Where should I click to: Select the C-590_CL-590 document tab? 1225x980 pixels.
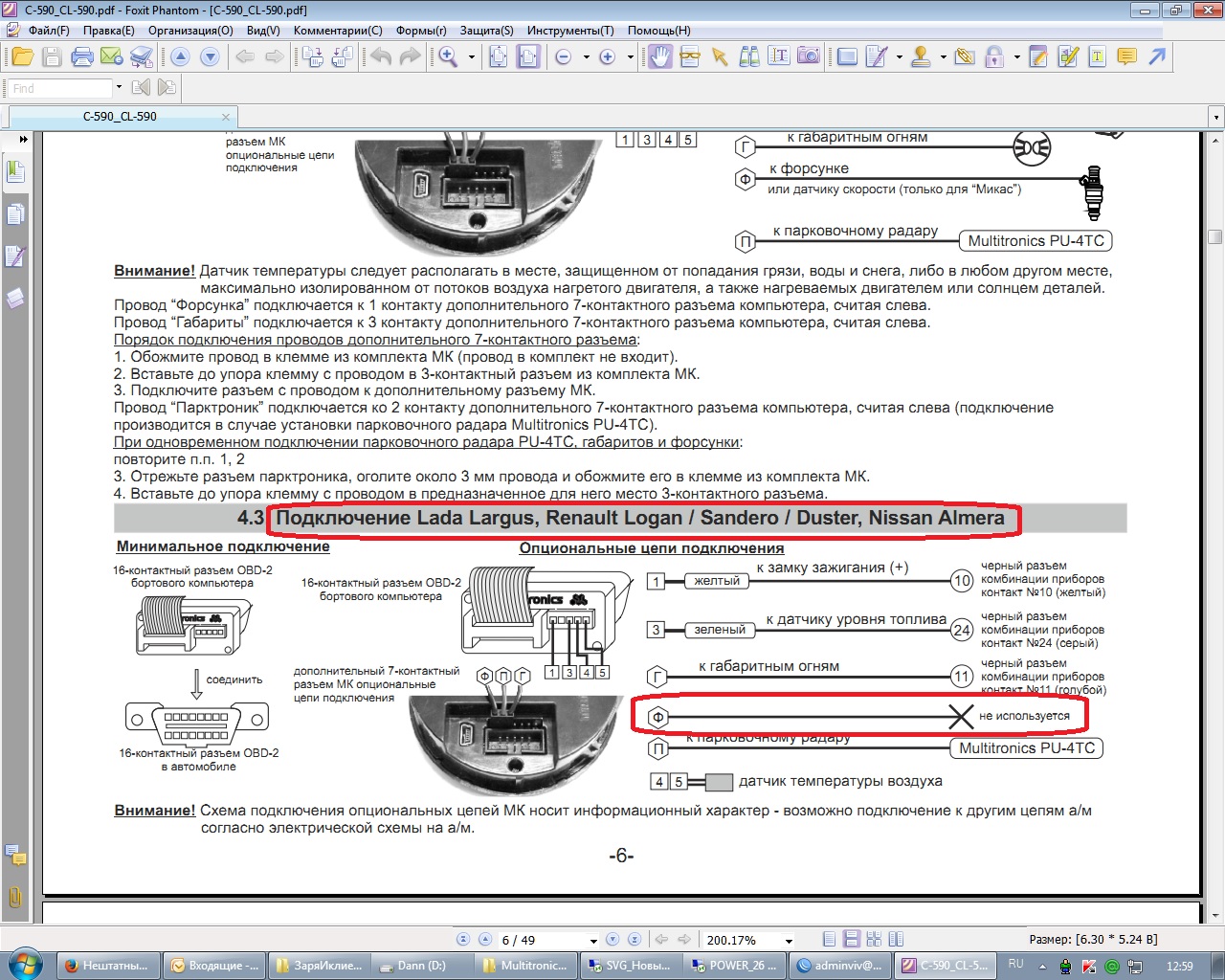[x=121, y=117]
